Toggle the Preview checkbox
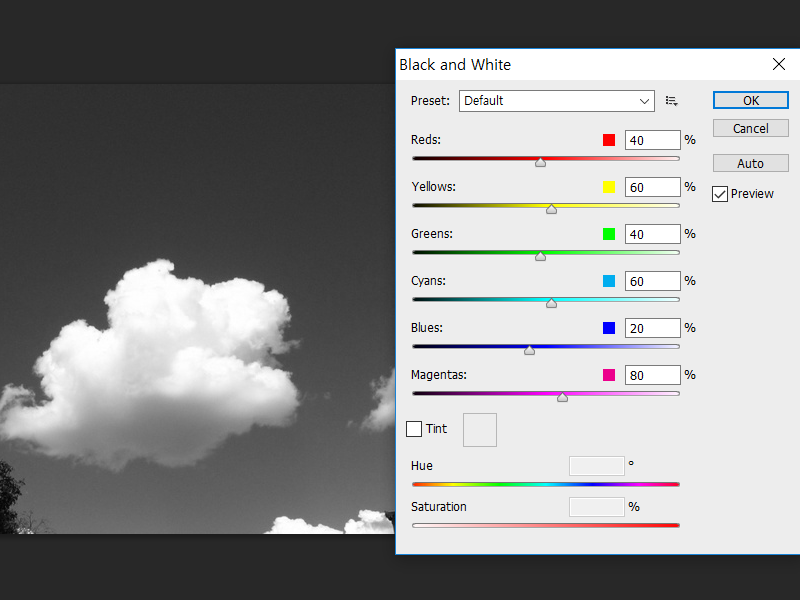 point(720,194)
